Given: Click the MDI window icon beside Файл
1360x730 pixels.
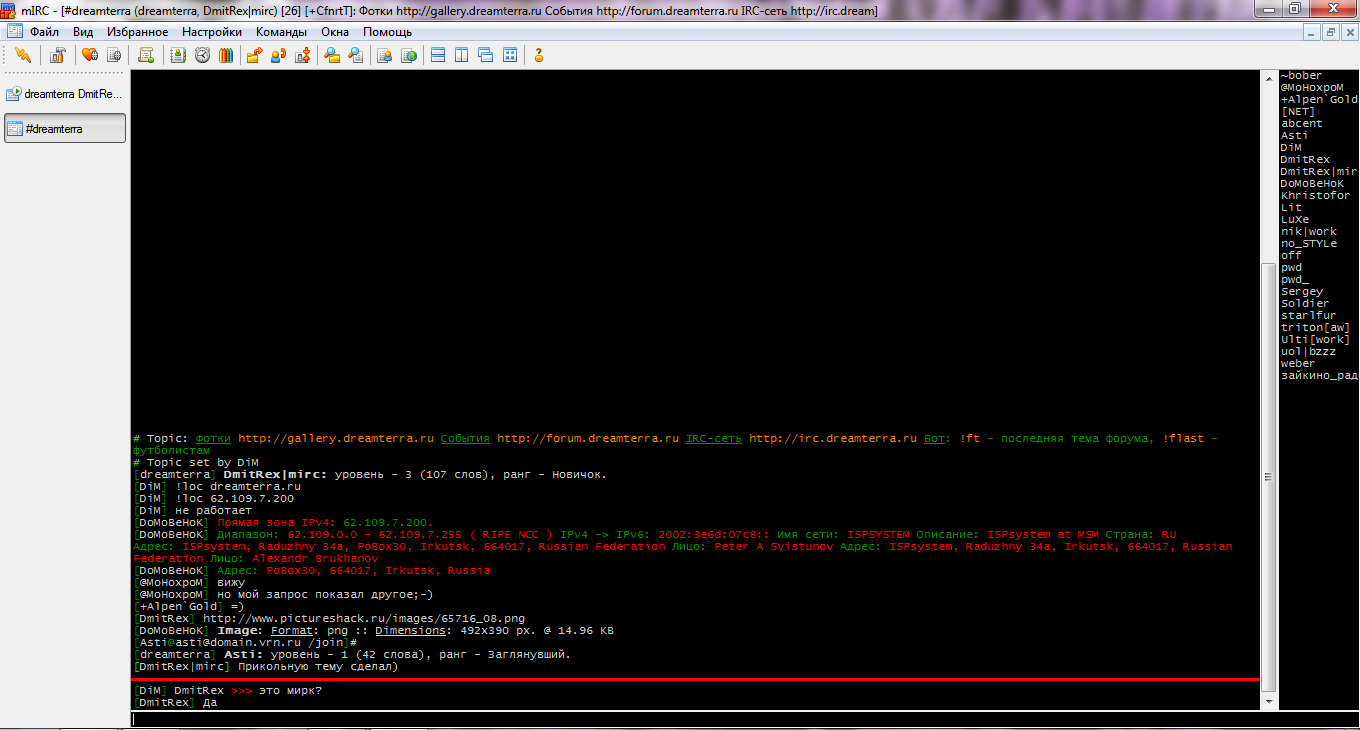Looking at the screenshot, I should (x=14, y=31).
